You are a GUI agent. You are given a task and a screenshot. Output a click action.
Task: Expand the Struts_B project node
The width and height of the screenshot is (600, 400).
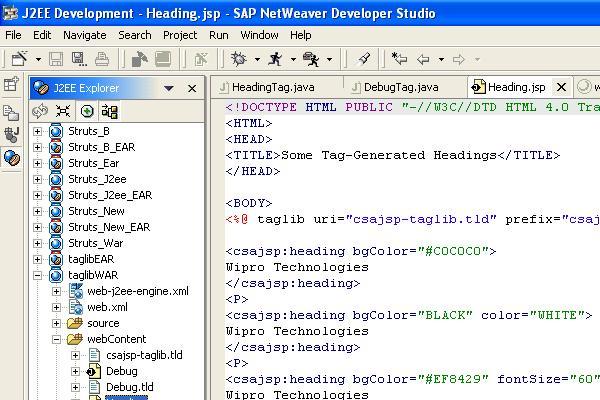click(38, 131)
